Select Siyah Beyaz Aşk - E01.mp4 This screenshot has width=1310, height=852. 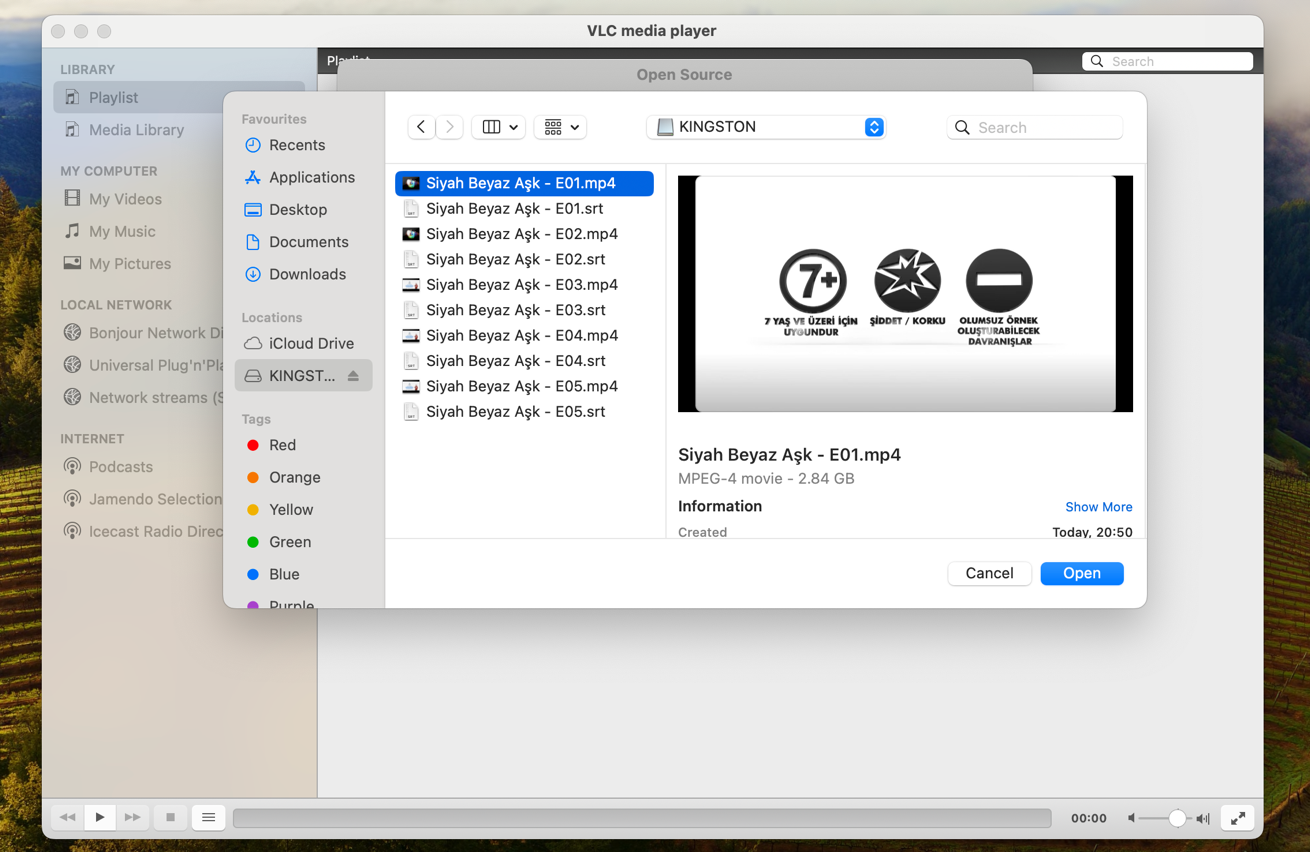coord(524,183)
